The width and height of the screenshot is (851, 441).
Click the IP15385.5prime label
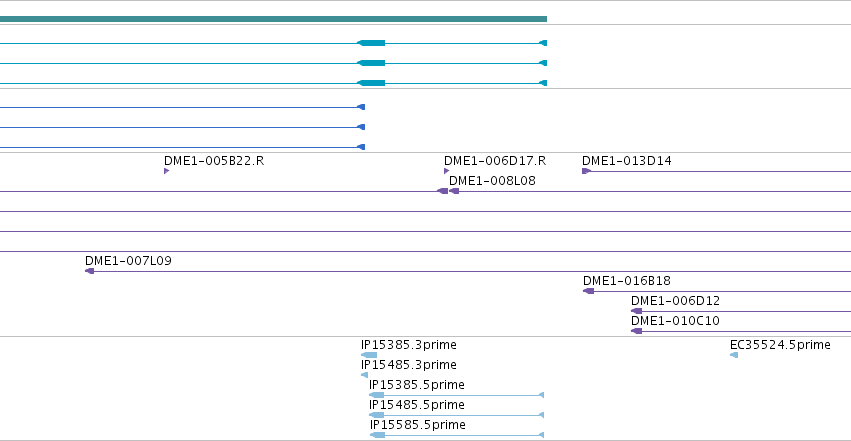(417, 385)
